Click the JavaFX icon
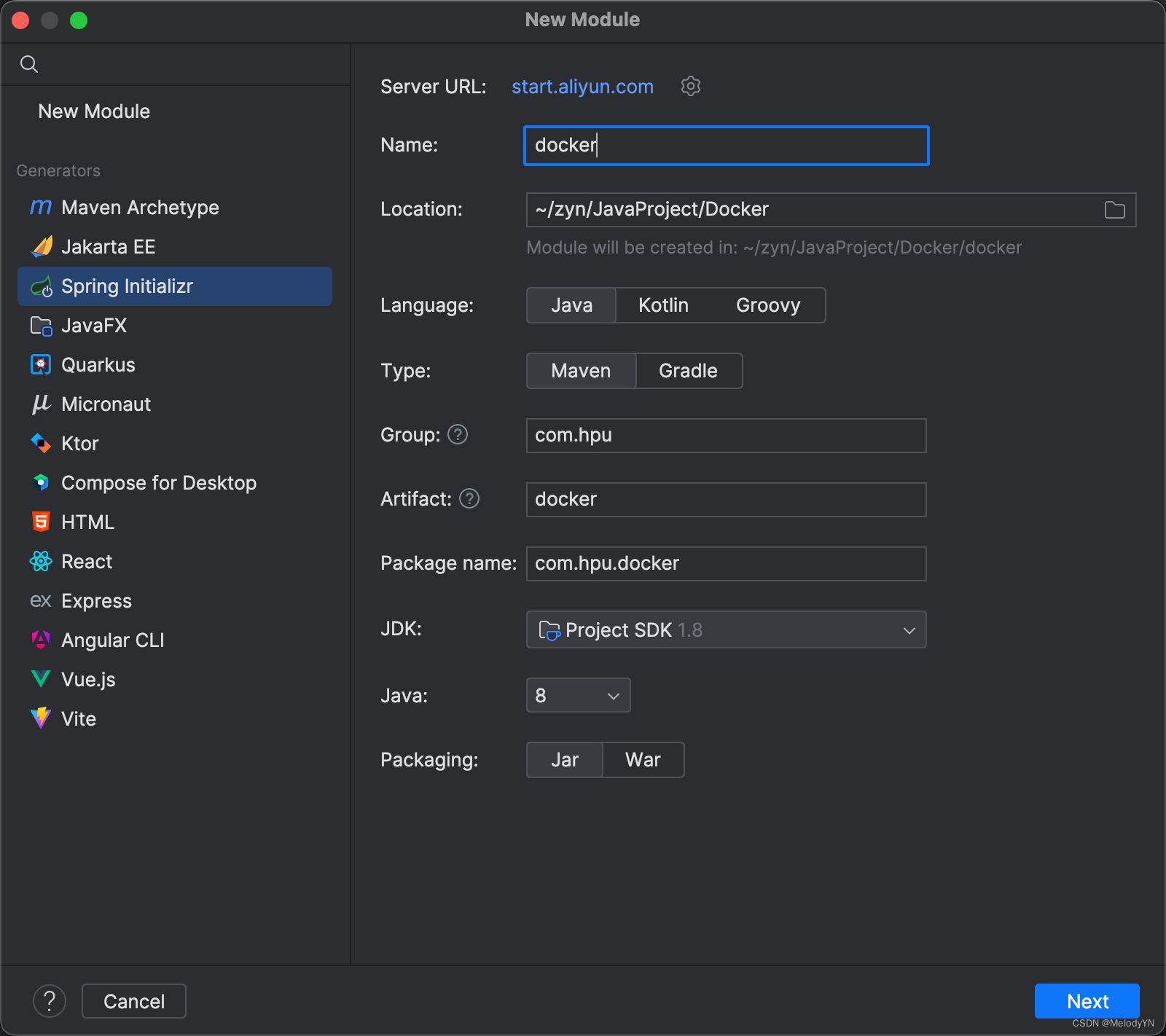This screenshot has width=1166, height=1036. [41, 326]
